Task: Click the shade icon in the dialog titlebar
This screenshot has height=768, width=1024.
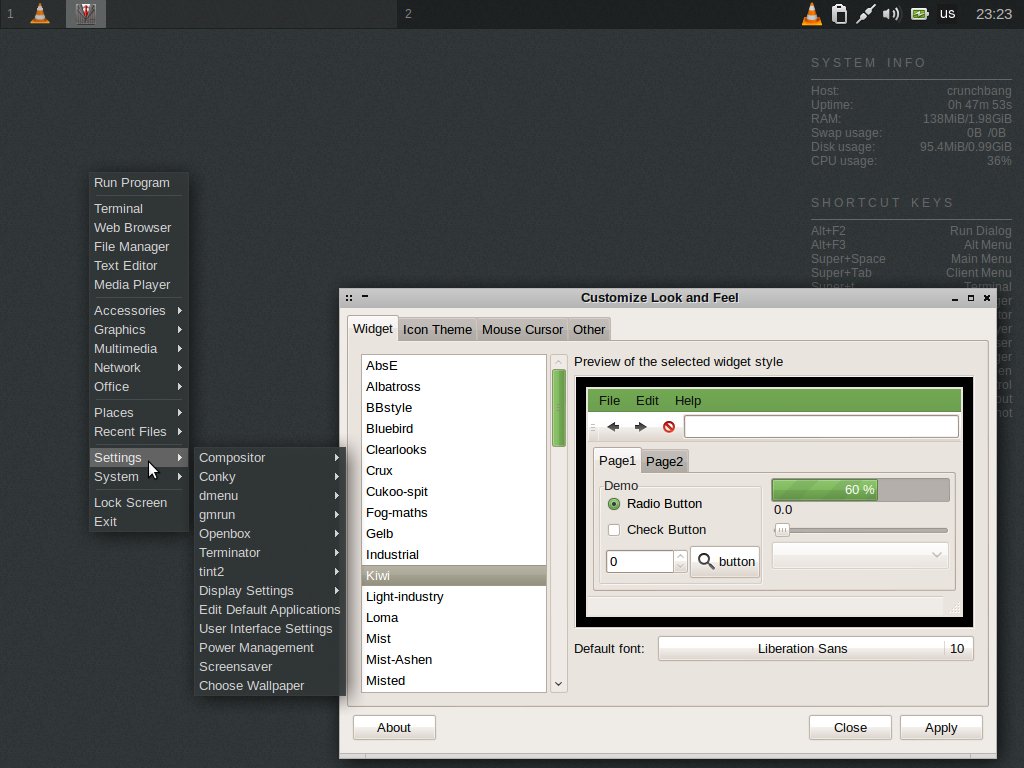Action: (x=365, y=296)
